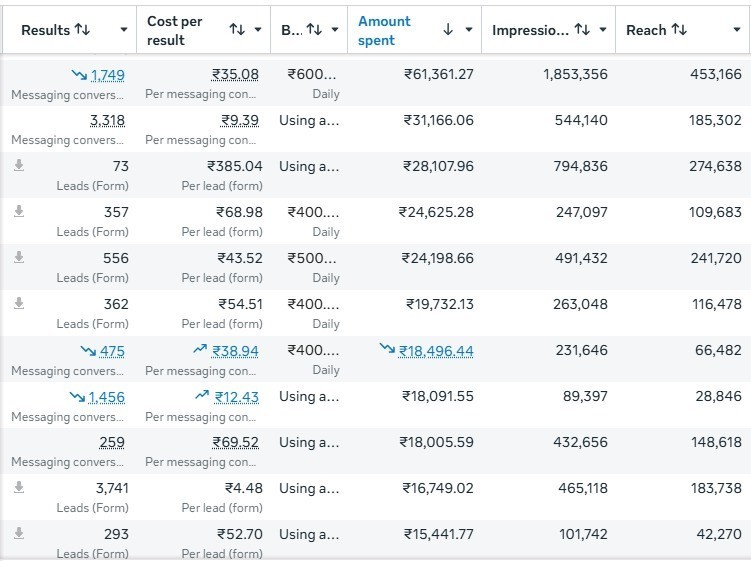Viewport: 751px width, 561px height.
Task: Click download icon beside 73 leads result
Action: [18, 166]
